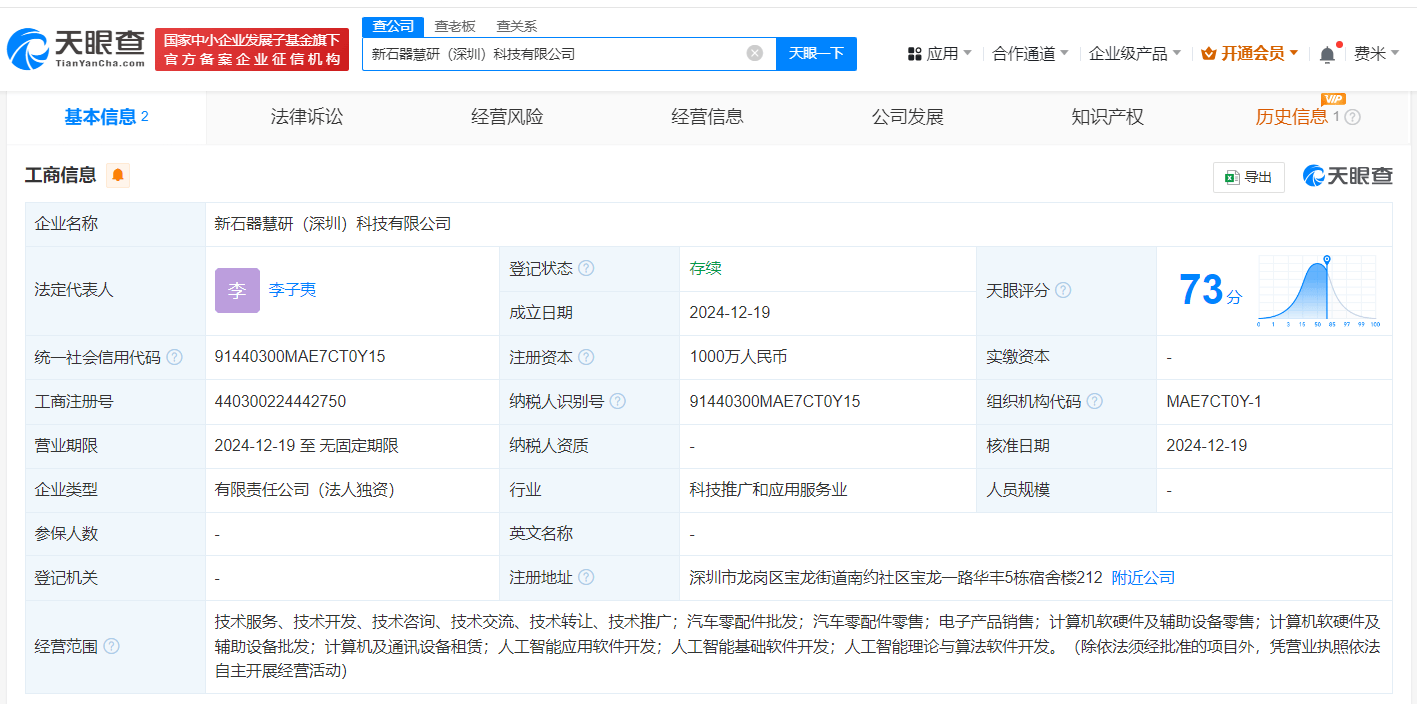Click registration number 440300224442750
The width and height of the screenshot is (1417, 704).
(280, 401)
